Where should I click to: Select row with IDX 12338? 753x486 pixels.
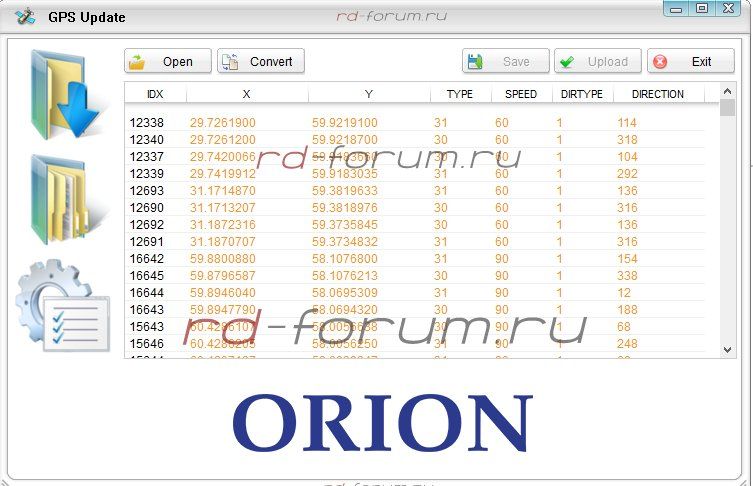coord(415,122)
